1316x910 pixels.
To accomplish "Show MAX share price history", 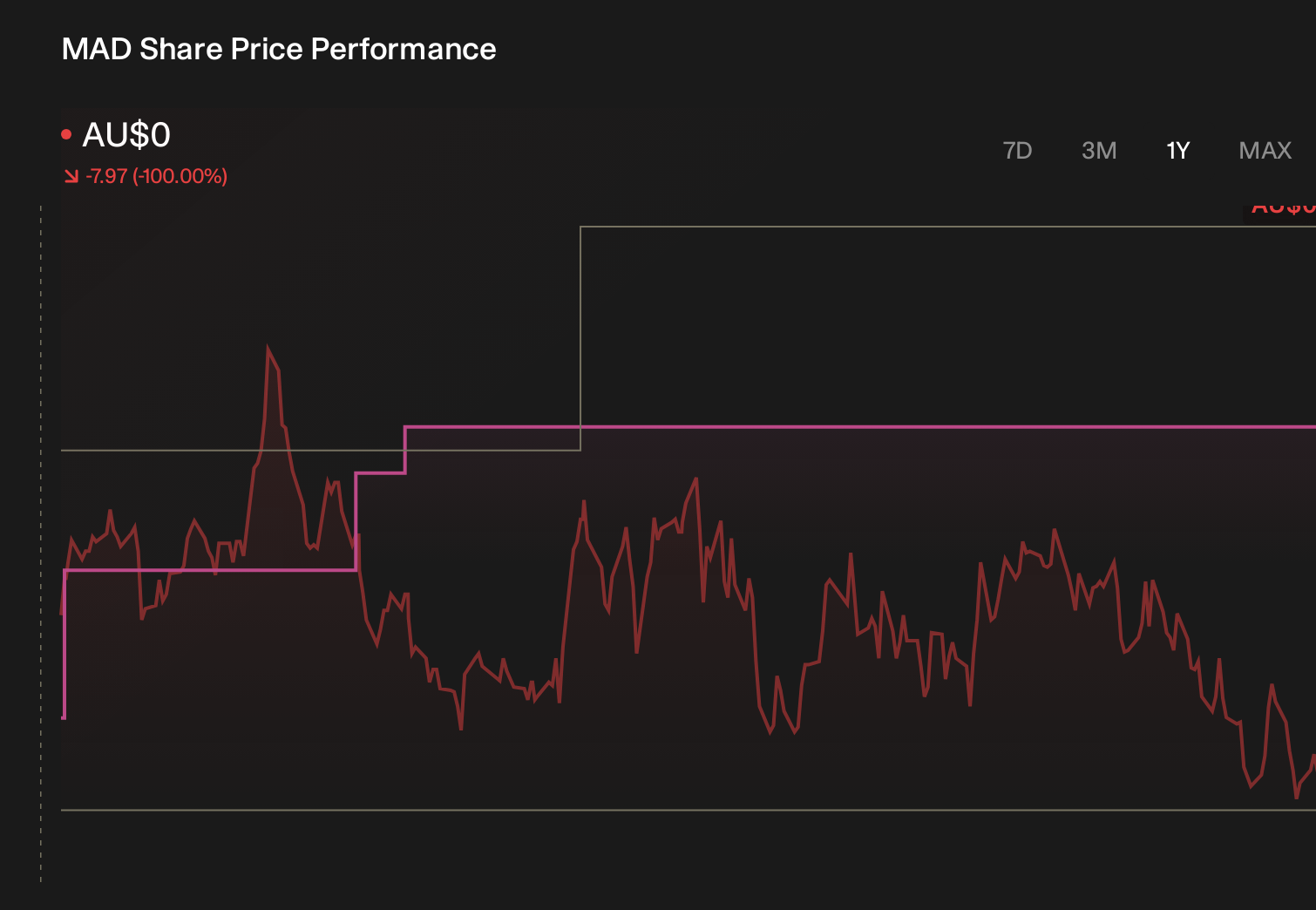I will pyautogui.click(x=1265, y=151).
